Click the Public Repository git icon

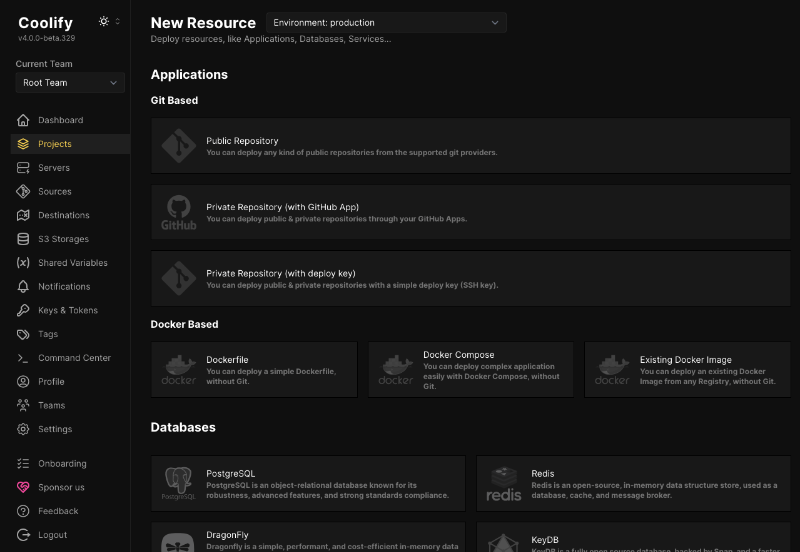179,146
